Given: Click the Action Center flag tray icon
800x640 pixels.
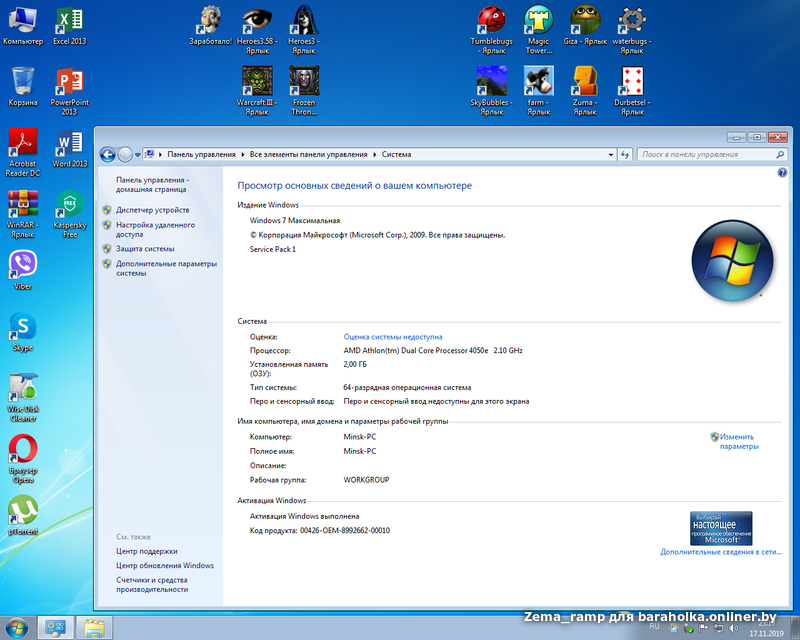Looking at the screenshot, I should (x=703, y=628).
